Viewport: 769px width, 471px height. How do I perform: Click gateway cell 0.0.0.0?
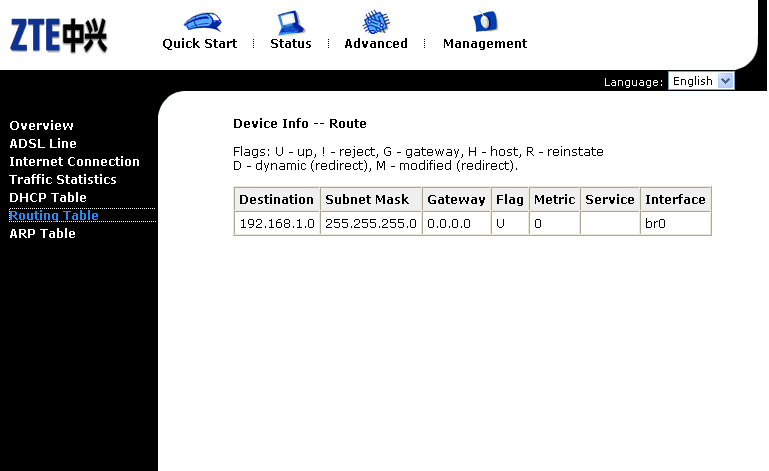coord(456,224)
